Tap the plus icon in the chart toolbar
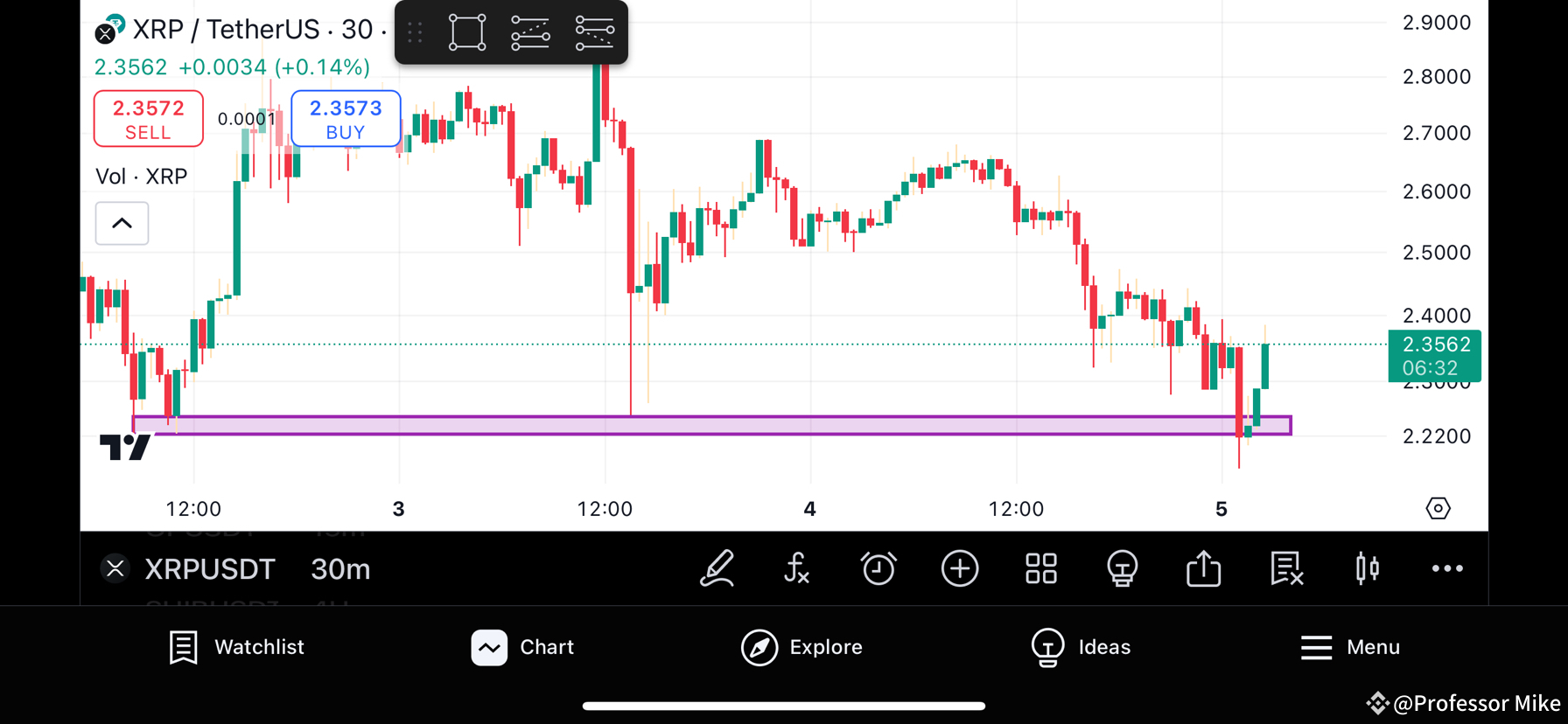Viewport: 1568px width, 724px height. pyautogui.click(x=960, y=568)
